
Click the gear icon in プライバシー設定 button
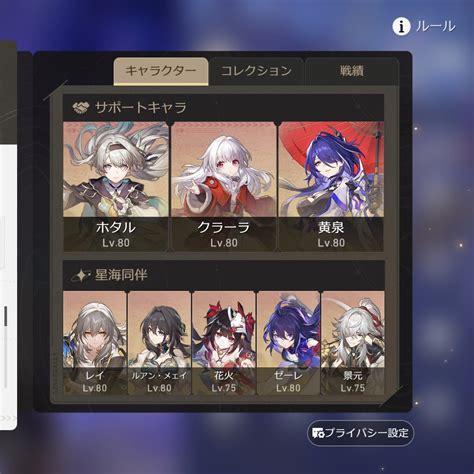(x=318, y=433)
